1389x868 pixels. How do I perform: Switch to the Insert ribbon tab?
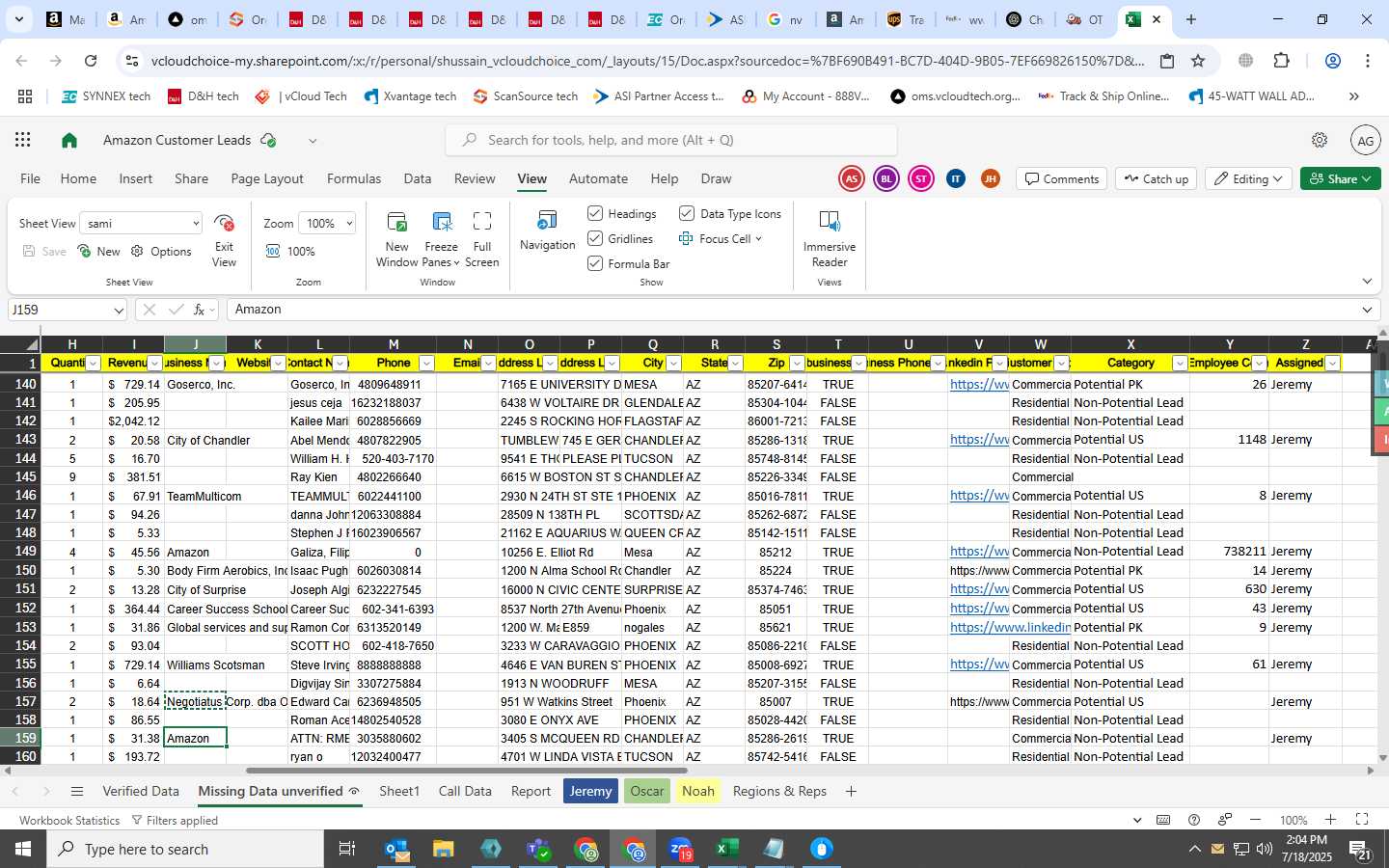pos(135,178)
